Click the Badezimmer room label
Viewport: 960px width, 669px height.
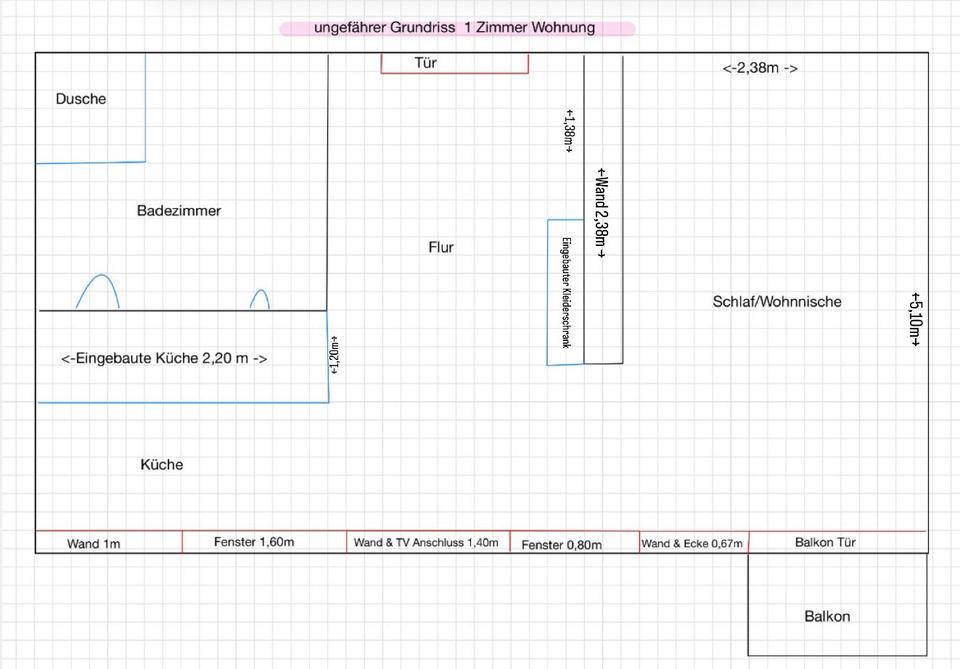coord(179,211)
